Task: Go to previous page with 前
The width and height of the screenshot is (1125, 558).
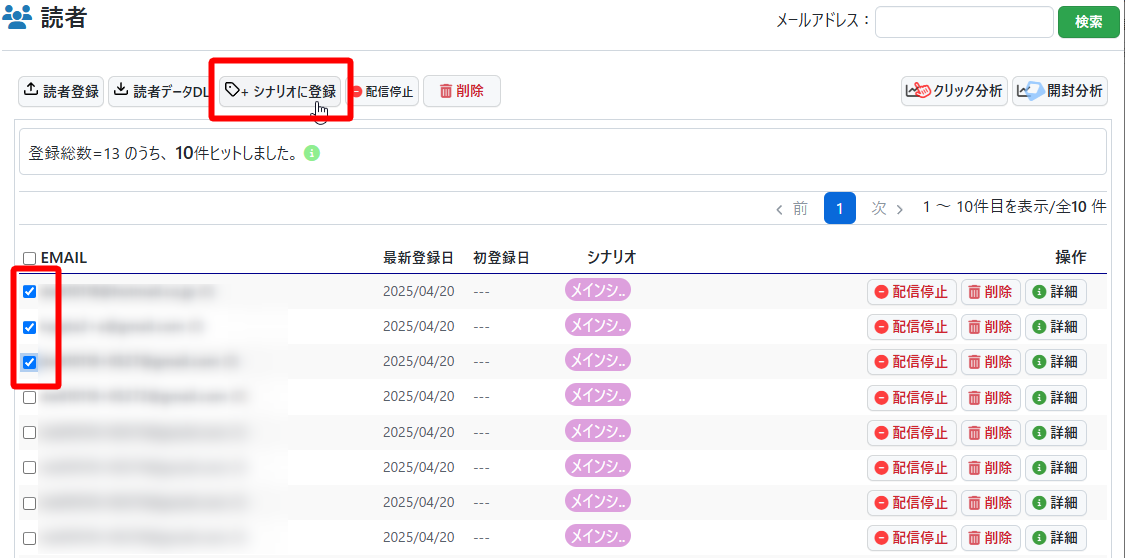Action: (x=792, y=208)
